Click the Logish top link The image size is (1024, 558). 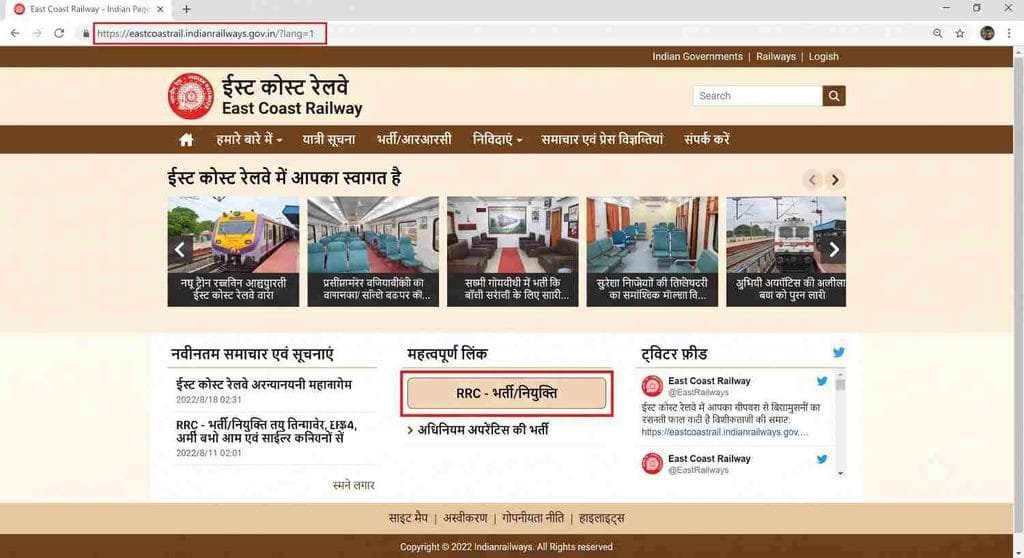(824, 57)
